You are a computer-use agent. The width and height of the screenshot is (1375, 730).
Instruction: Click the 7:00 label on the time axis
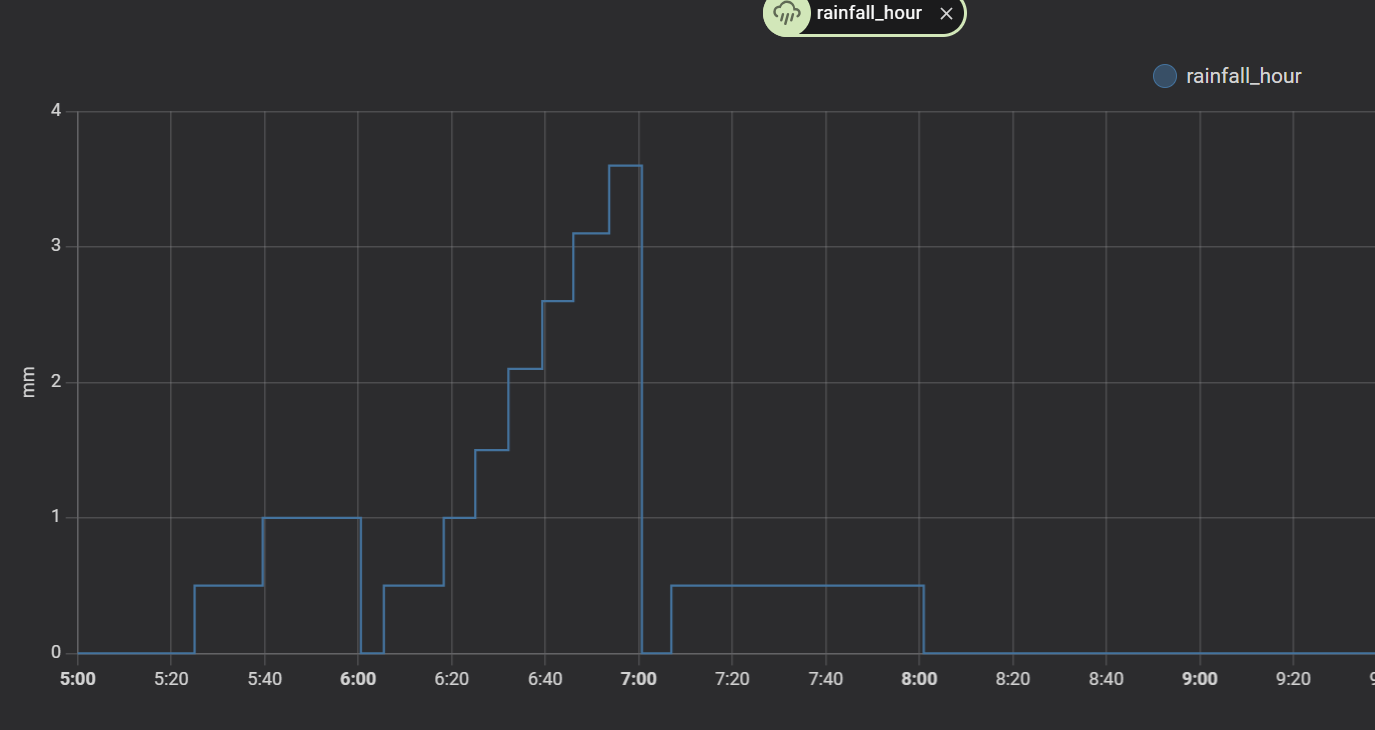tap(640, 678)
